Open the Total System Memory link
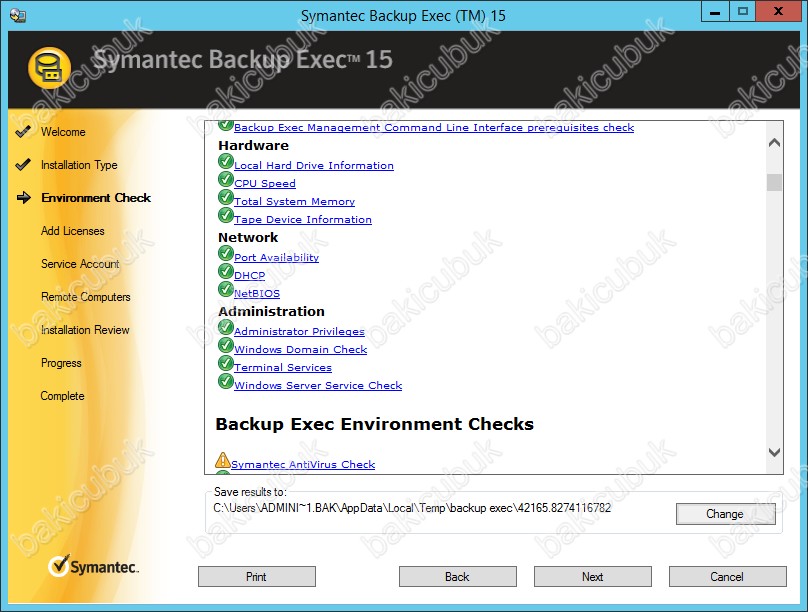The image size is (808, 612). coord(294,201)
